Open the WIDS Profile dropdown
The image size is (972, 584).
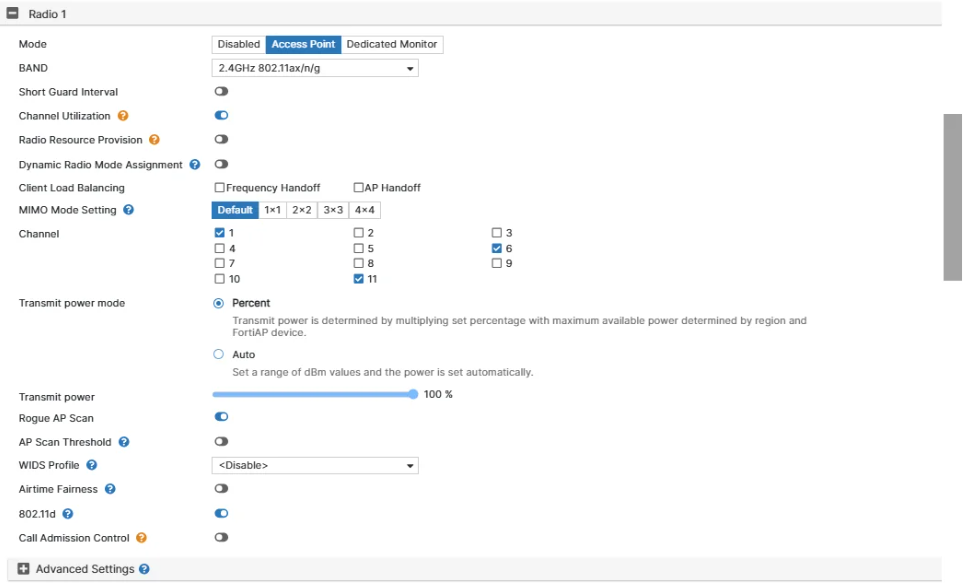[x=315, y=465]
